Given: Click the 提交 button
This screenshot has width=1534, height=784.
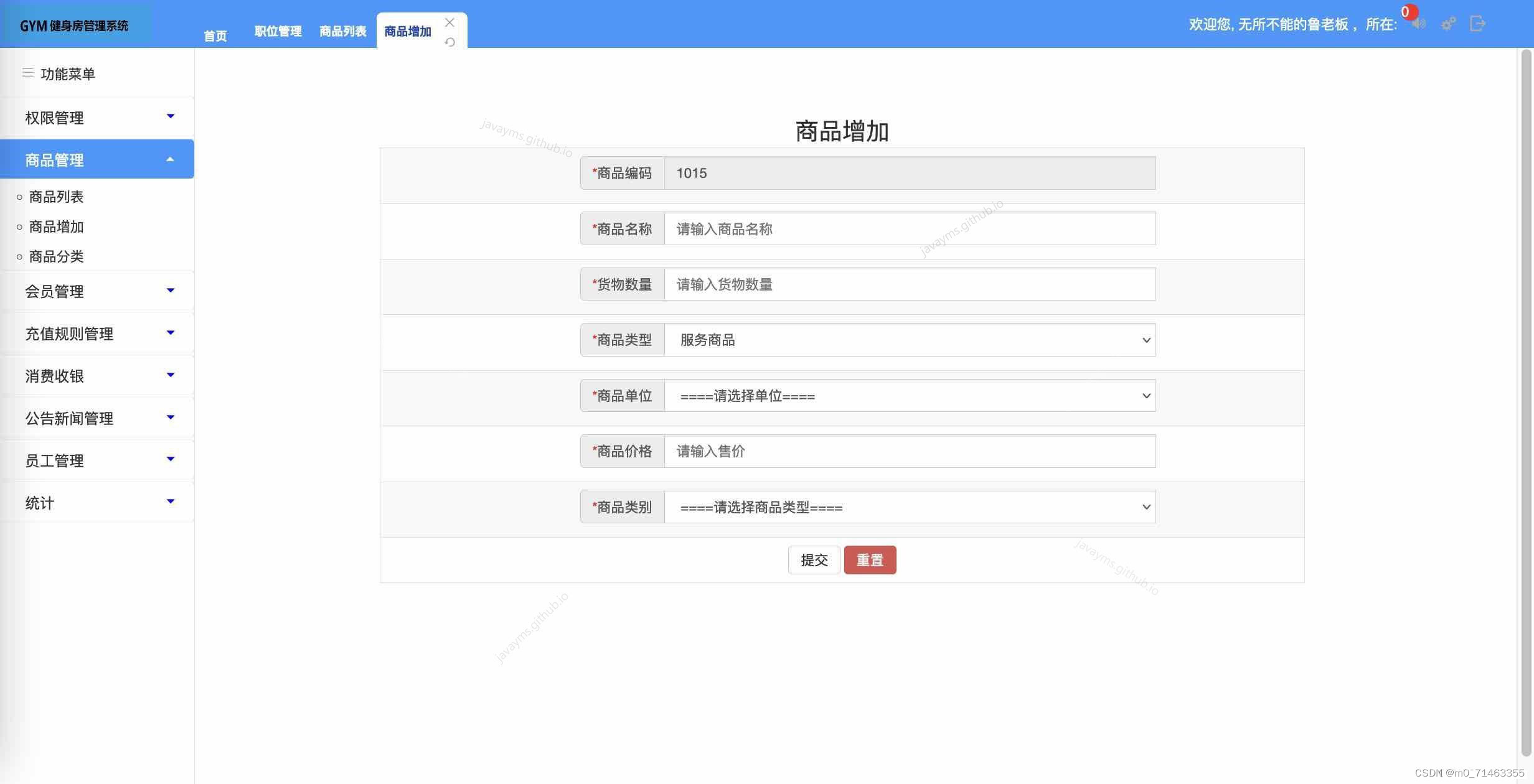Looking at the screenshot, I should coord(814,560).
